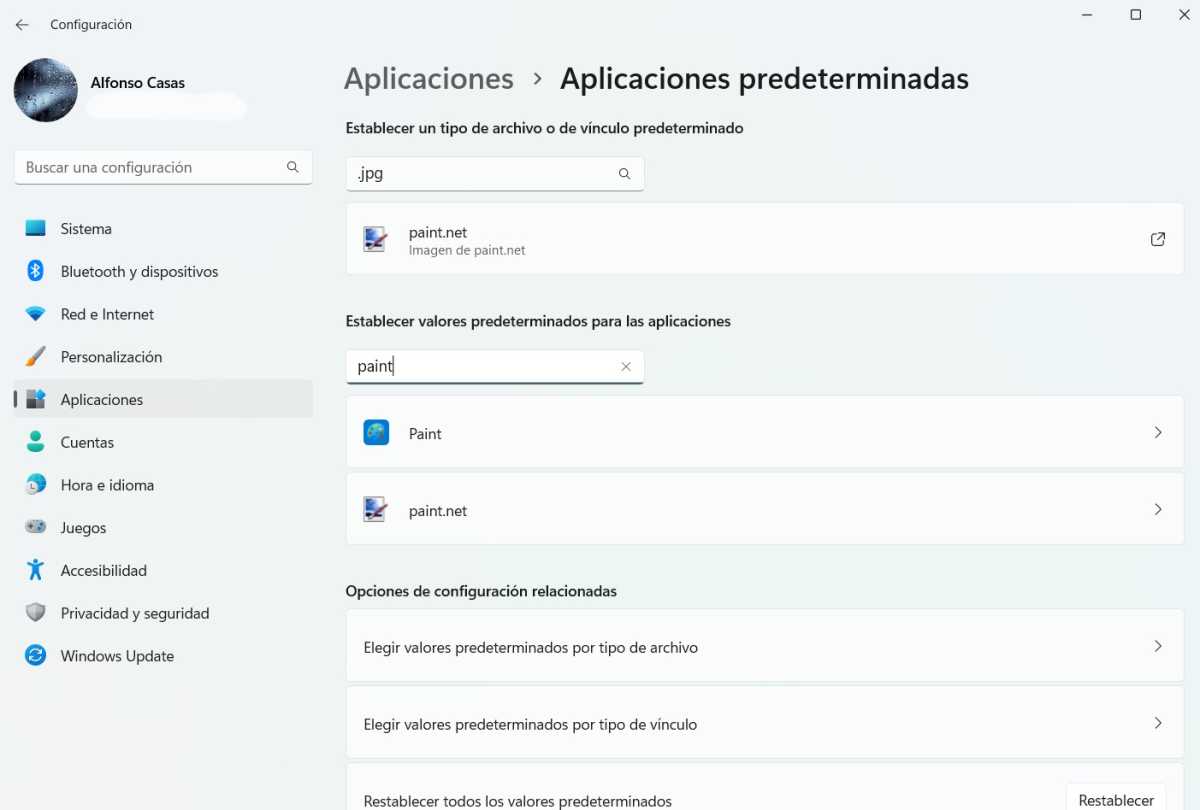The width and height of the screenshot is (1200, 810).
Task: Click the Sistema monitor icon
Action: [x=36, y=228]
